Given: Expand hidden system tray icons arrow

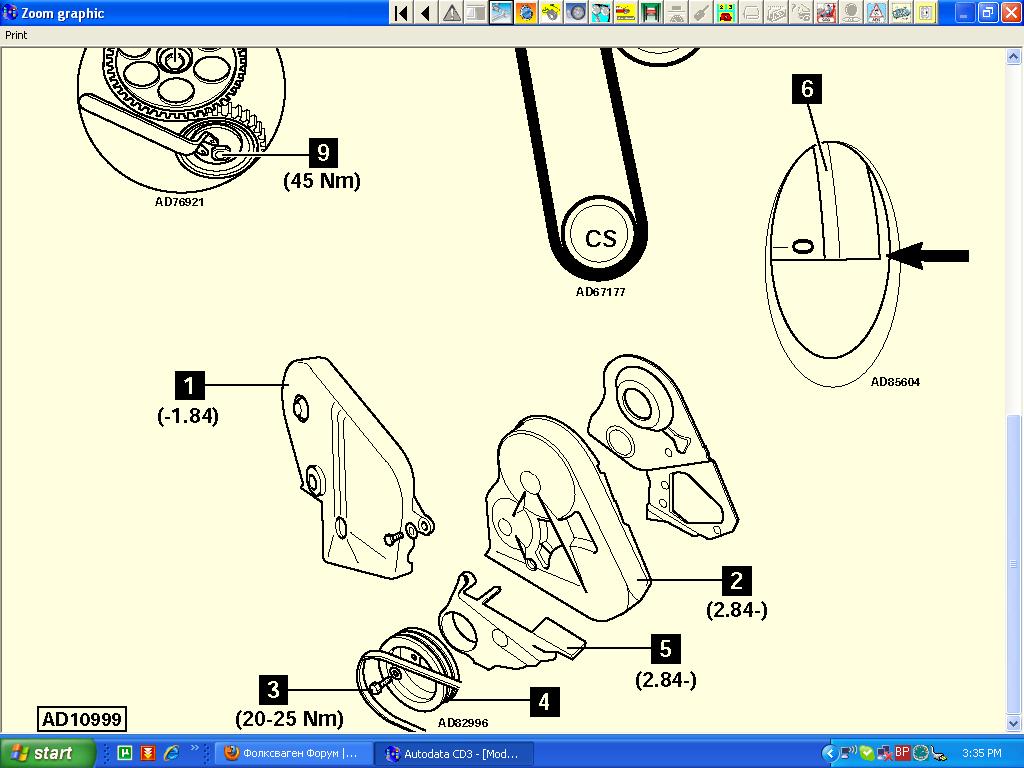Looking at the screenshot, I should point(829,753).
